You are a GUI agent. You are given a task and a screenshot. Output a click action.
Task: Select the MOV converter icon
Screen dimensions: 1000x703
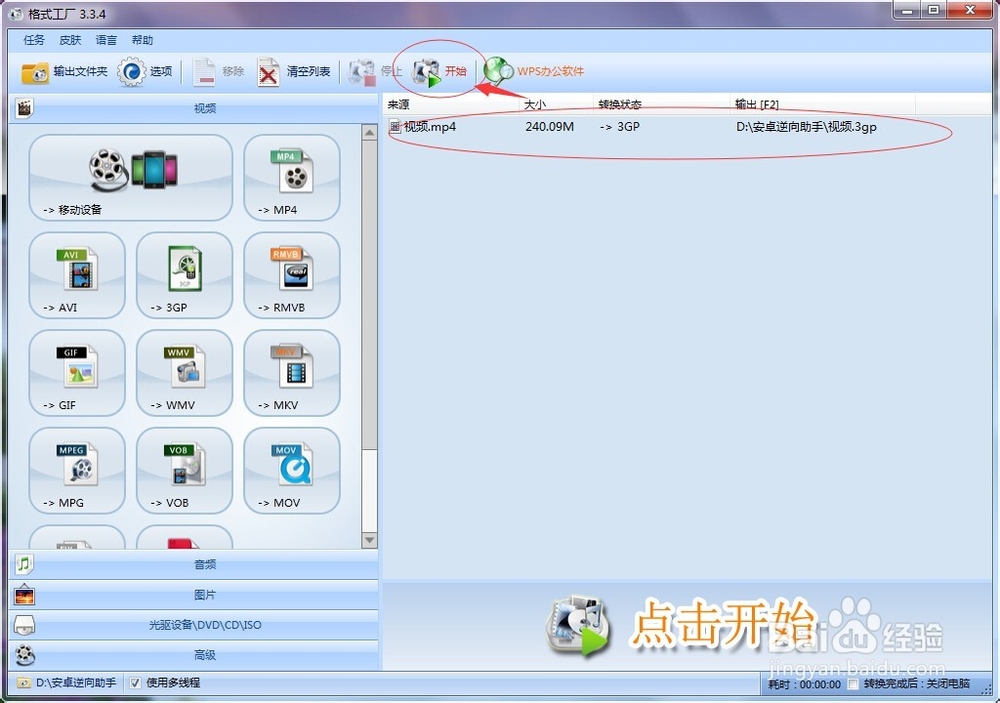(291, 470)
